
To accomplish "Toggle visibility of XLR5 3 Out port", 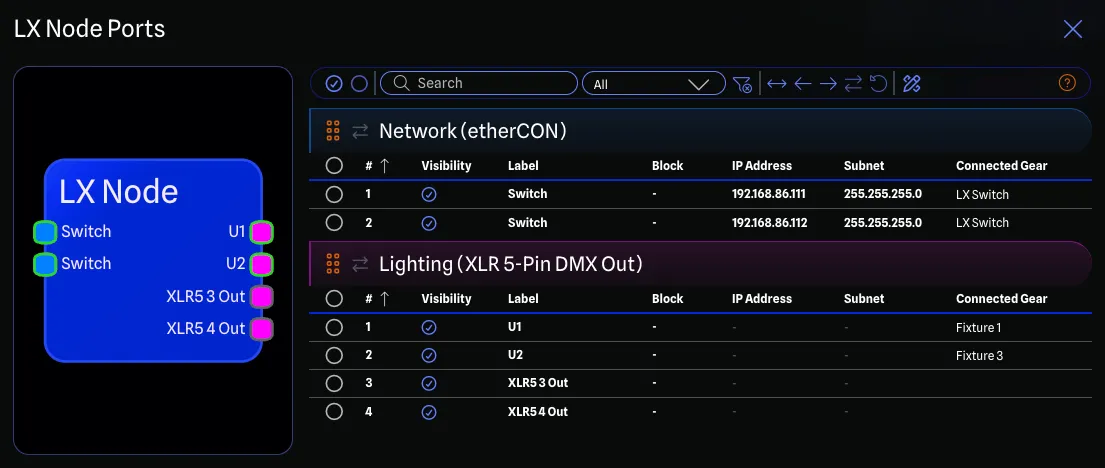I will point(429,383).
